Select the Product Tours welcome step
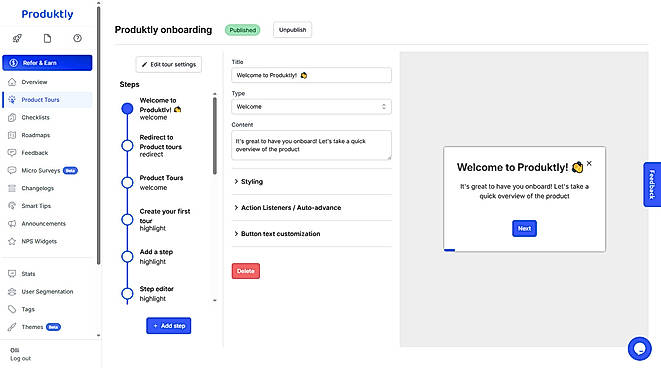 tap(160, 183)
